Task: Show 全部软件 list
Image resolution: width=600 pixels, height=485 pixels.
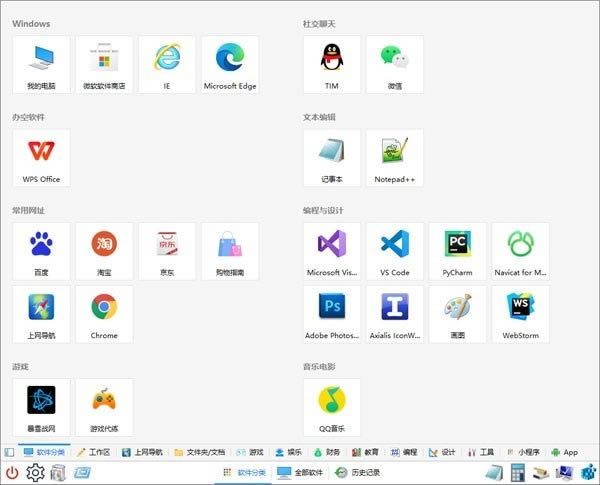Action: [x=300, y=472]
